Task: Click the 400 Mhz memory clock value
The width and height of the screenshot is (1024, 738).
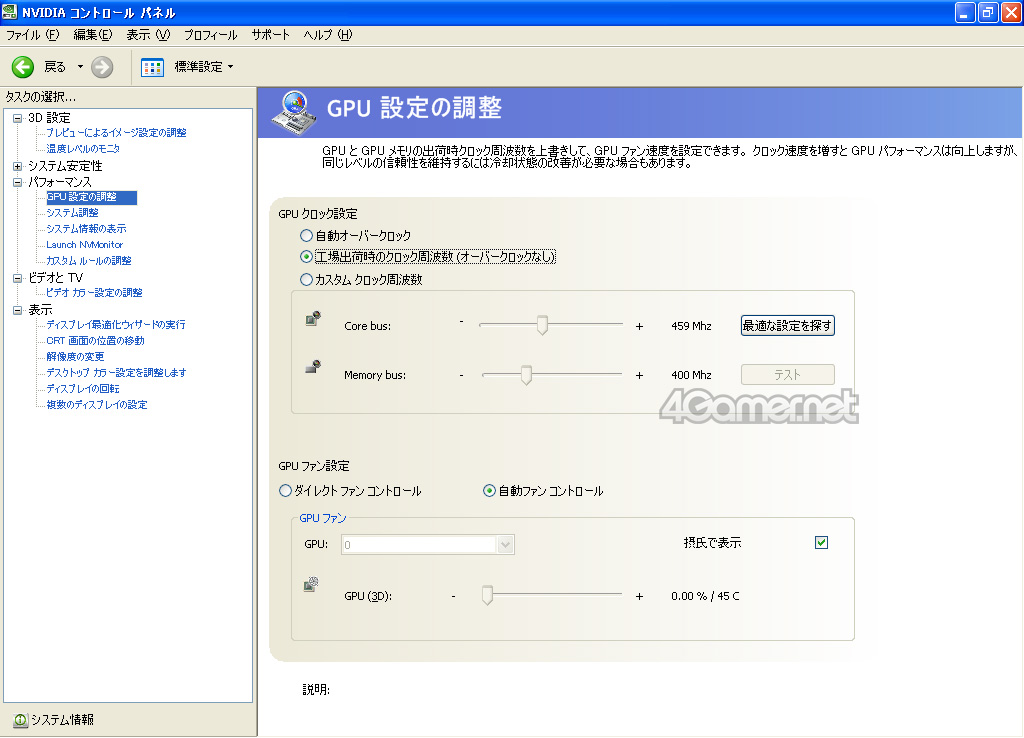Action: pos(691,375)
